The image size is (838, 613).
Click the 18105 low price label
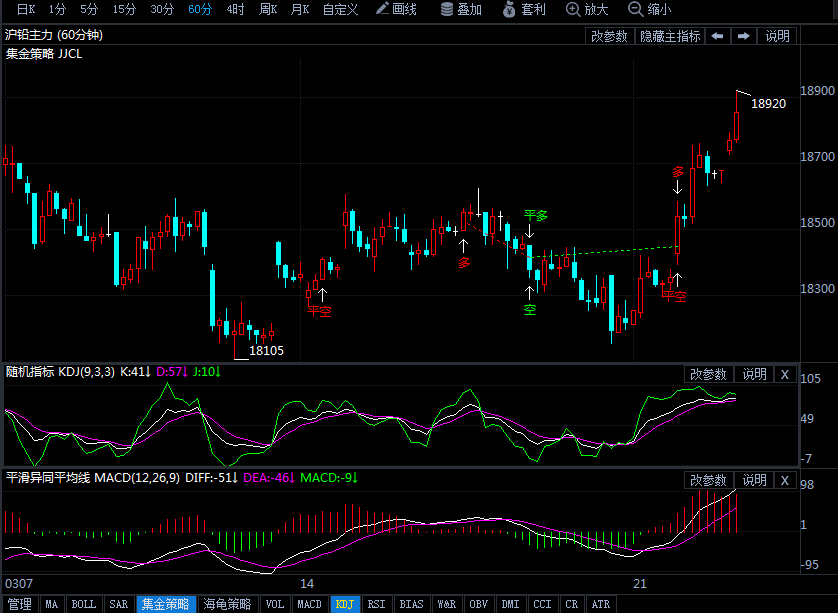tap(267, 351)
